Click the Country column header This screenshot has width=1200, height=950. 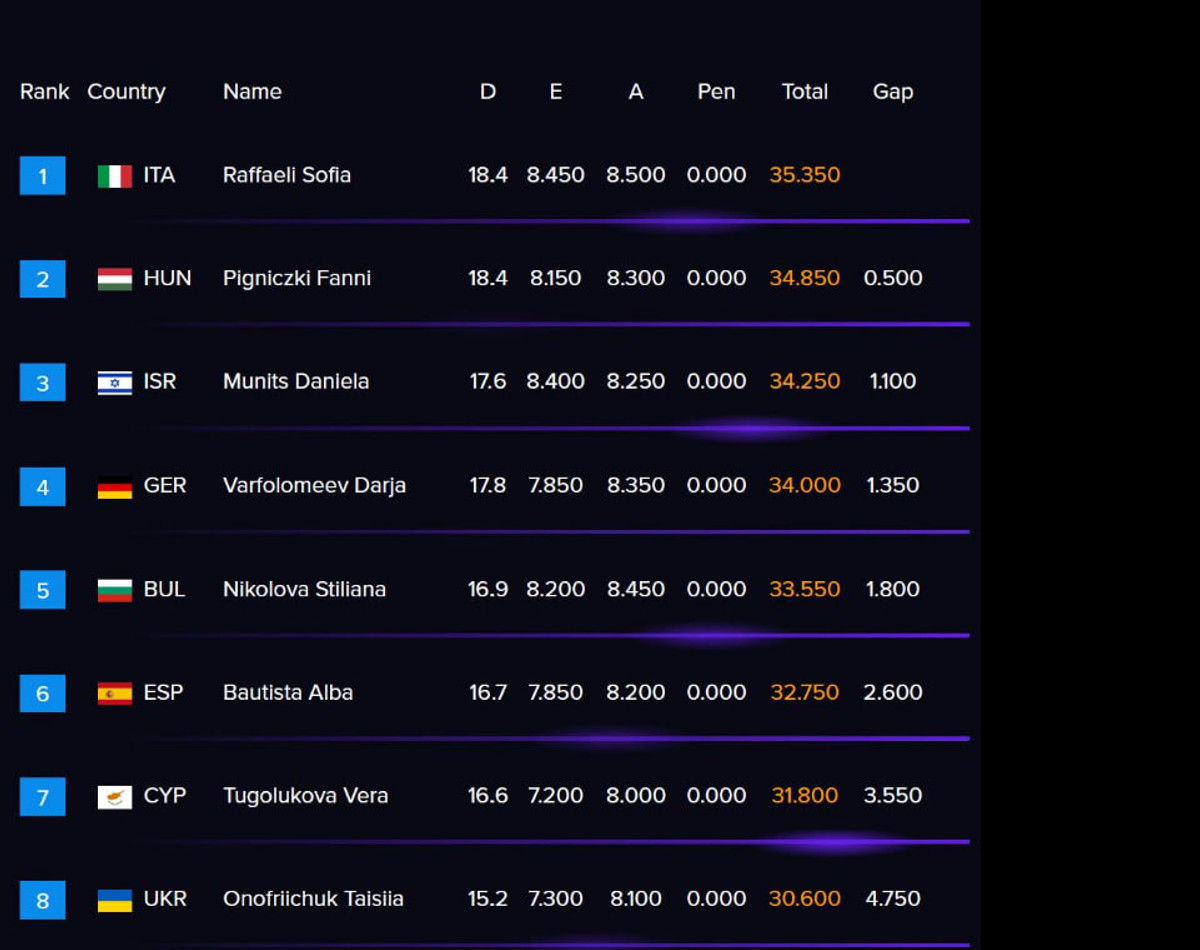pyautogui.click(x=126, y=92)
